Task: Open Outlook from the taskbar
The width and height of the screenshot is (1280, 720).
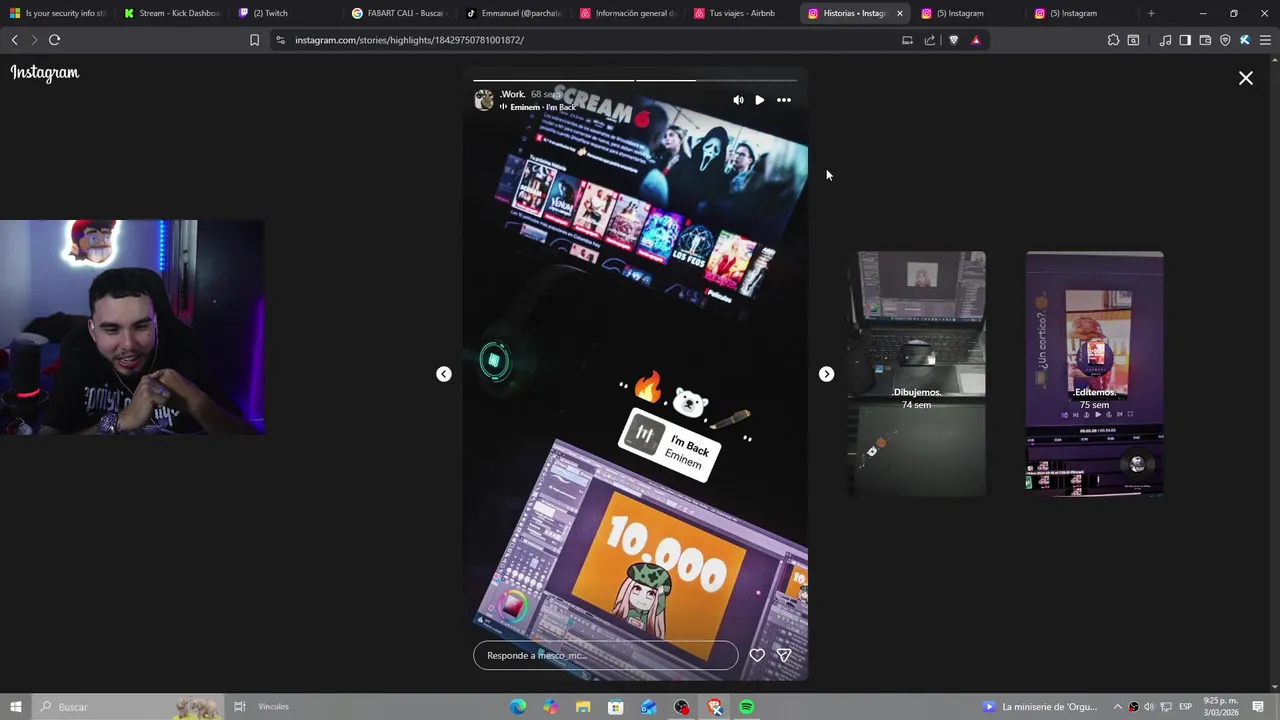Action: tap(649, 707)
